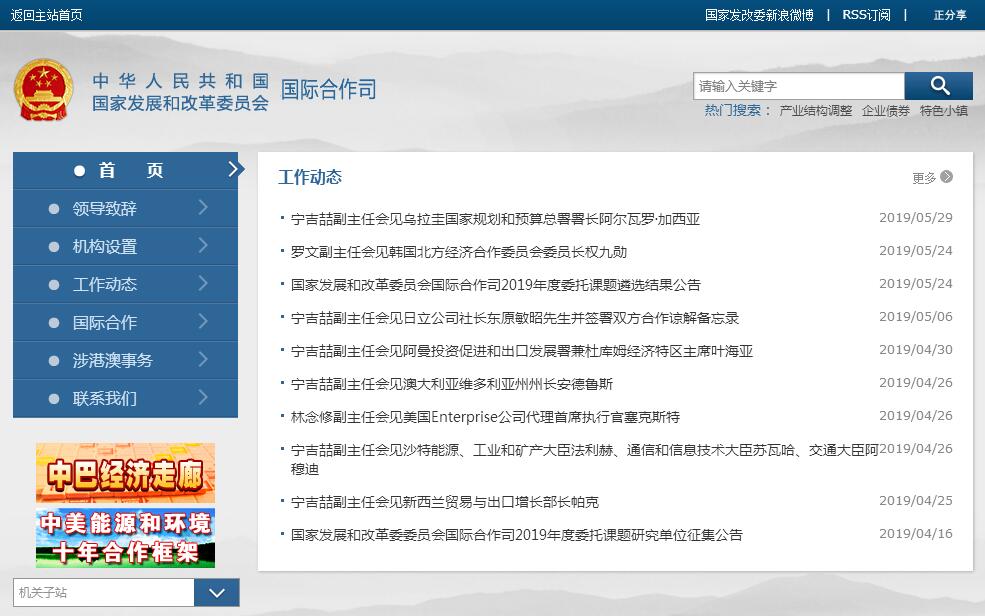Click the 返回主站首页 link
This screenshot has height=616, width=985.
(x=47, y=15)
